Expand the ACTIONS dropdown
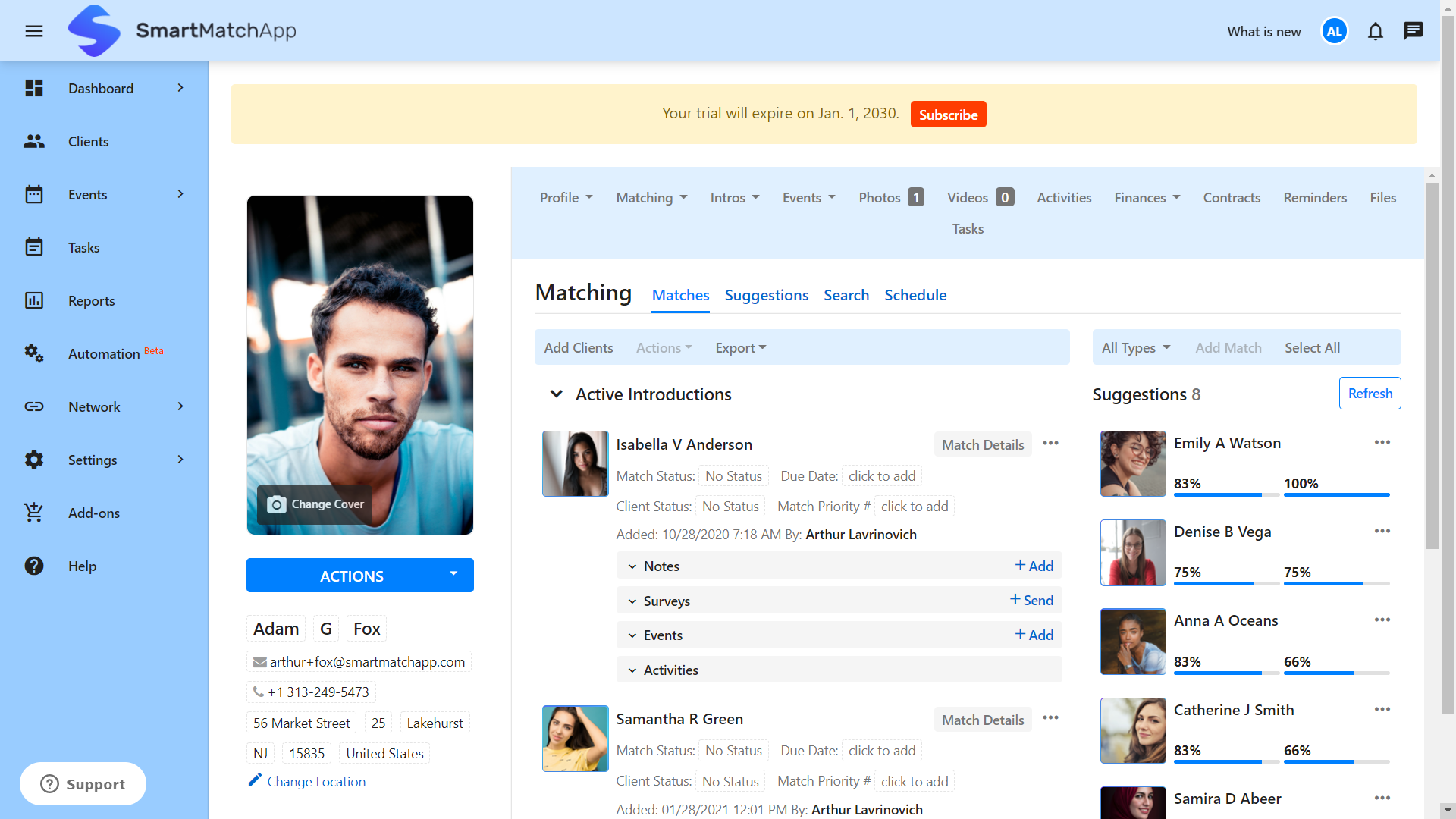The width and height of the screenshot is (1456, 819). coord(359,575)
